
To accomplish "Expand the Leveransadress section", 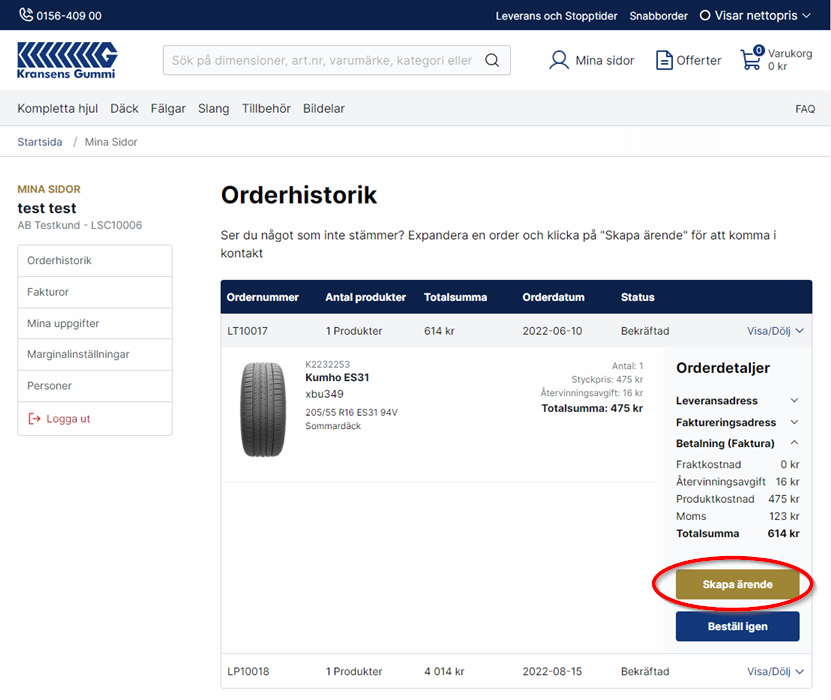I will (737, 401).
